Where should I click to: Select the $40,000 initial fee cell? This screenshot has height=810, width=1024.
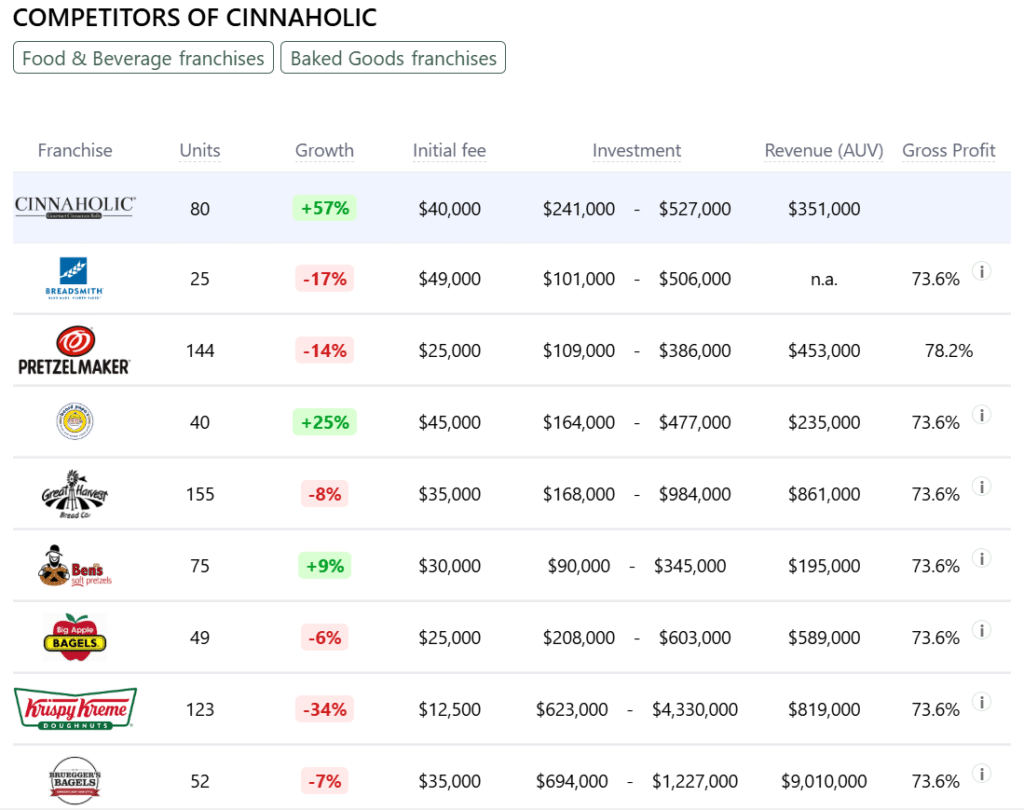pyautogui.click(x=449, y=209)
